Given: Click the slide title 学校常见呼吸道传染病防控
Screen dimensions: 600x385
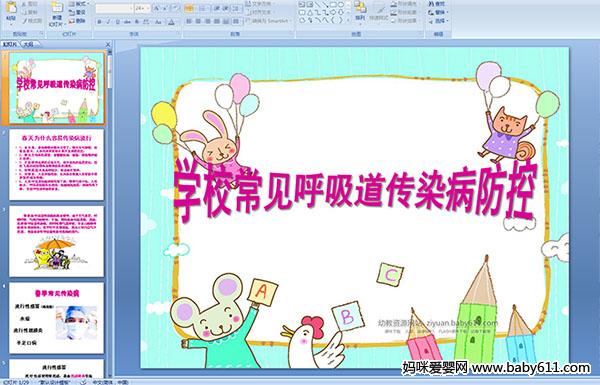Looking at the screenshot, I should coord(354,191).
